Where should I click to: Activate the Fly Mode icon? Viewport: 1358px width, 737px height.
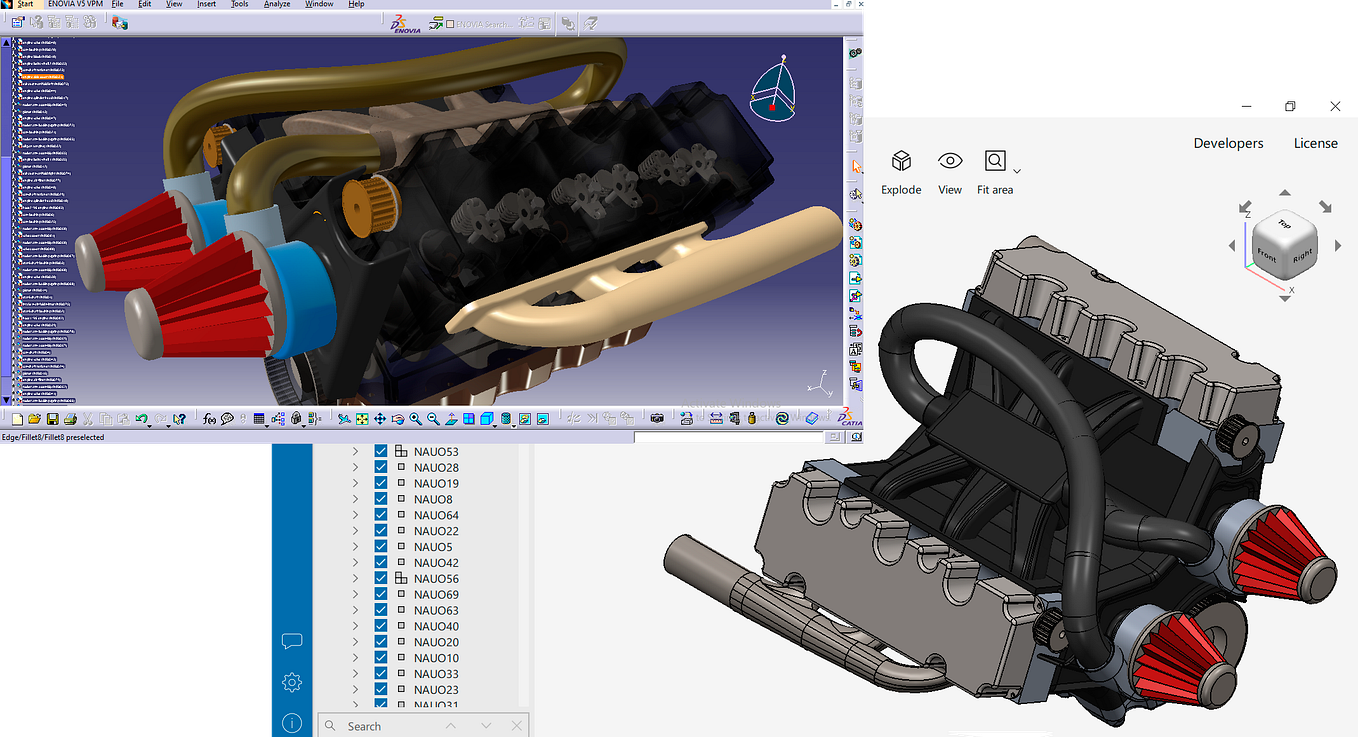[x=343, y=419]
